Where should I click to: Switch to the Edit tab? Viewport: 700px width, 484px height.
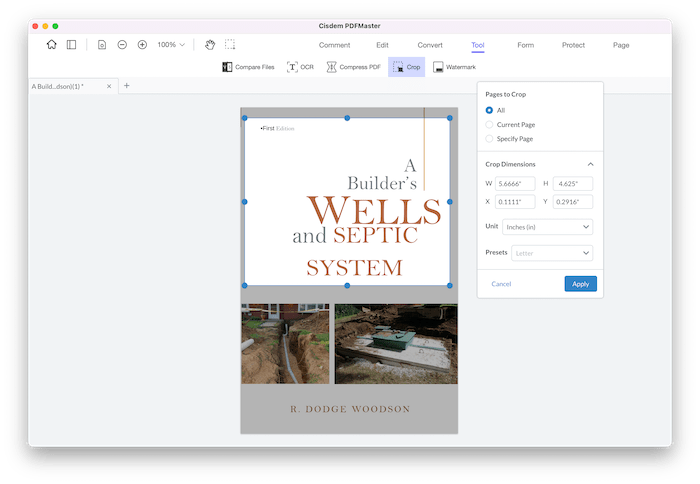click(x=382, y=45)
